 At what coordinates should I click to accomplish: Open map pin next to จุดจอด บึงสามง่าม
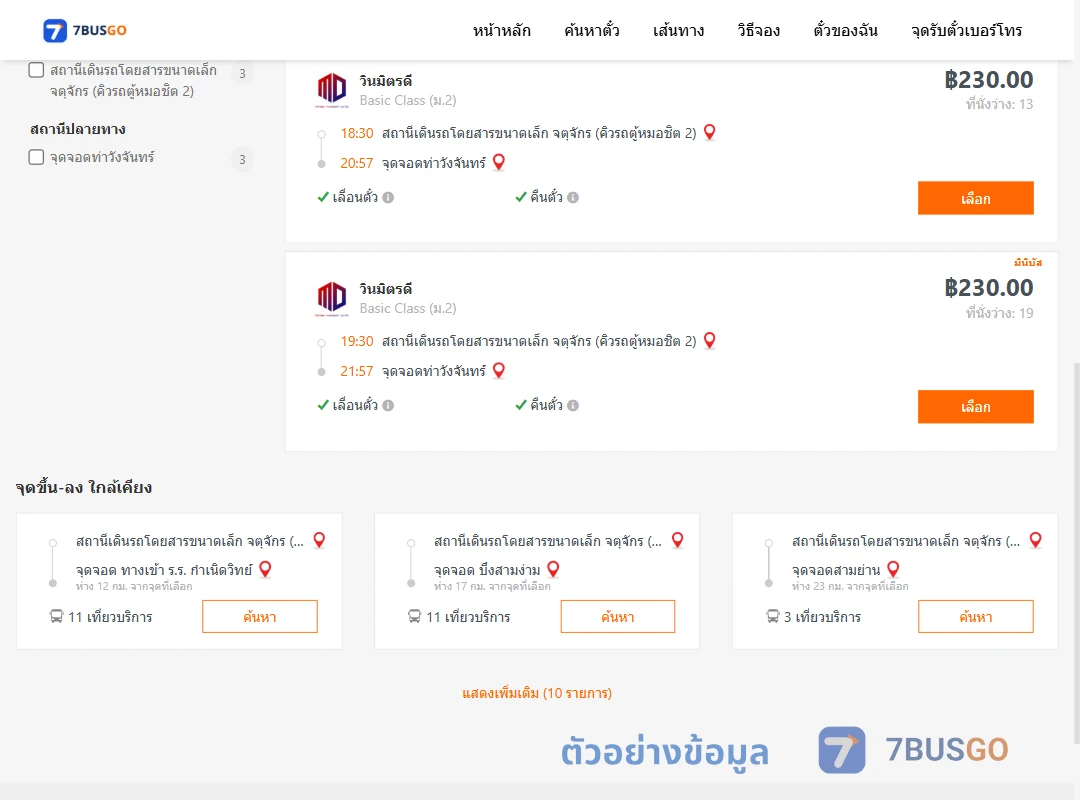click(553, 569)
